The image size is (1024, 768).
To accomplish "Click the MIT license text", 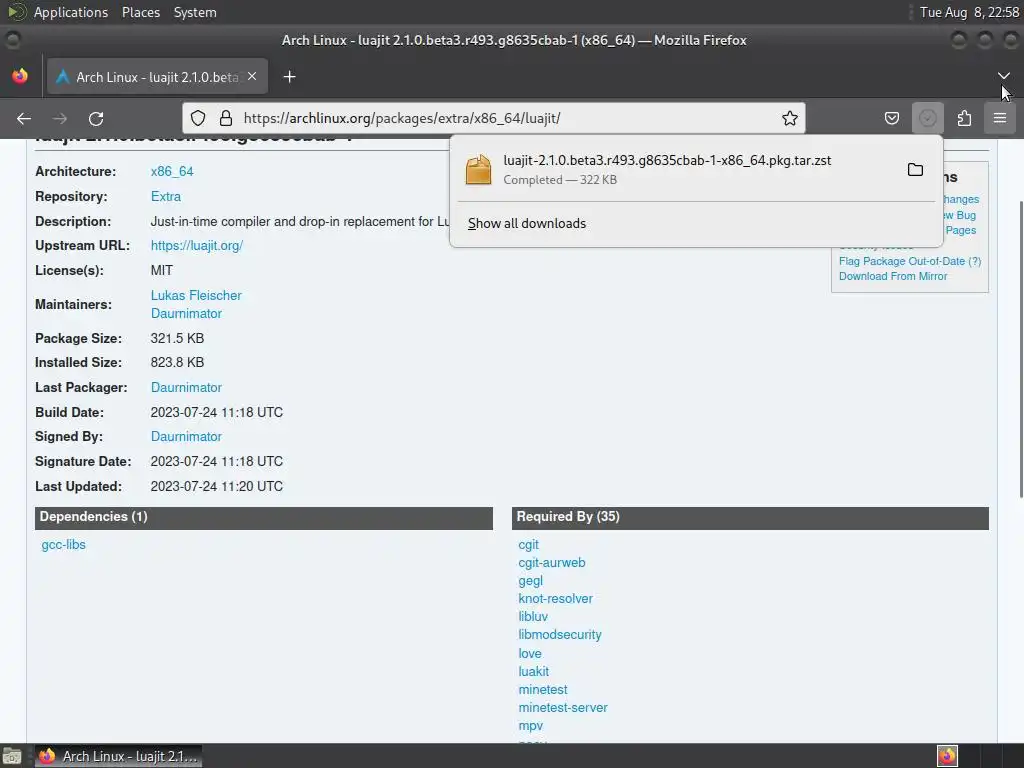I will 161,270.
